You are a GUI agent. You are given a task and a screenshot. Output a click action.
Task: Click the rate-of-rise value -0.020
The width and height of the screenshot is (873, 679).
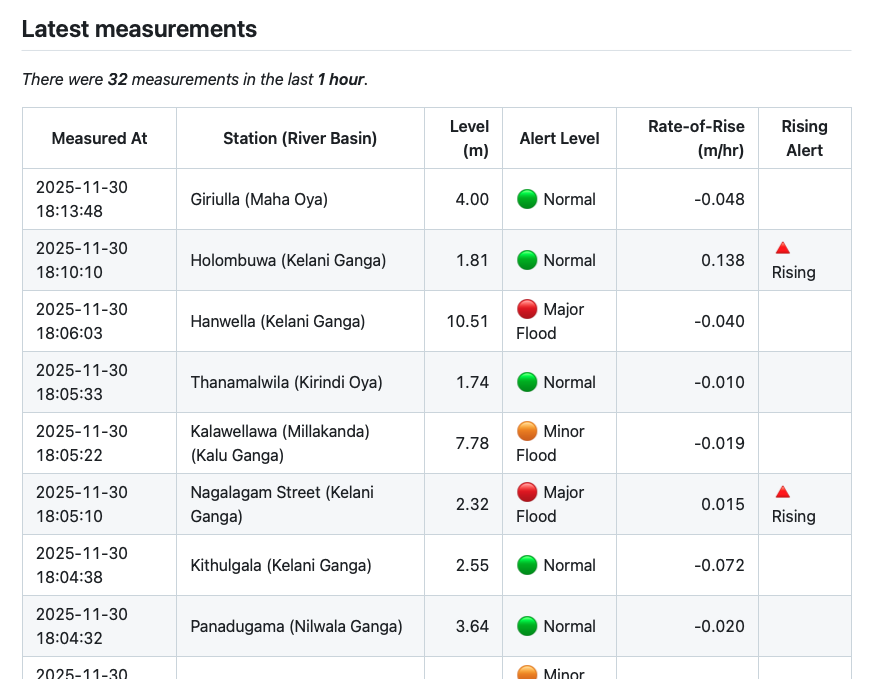coord(719,626)
